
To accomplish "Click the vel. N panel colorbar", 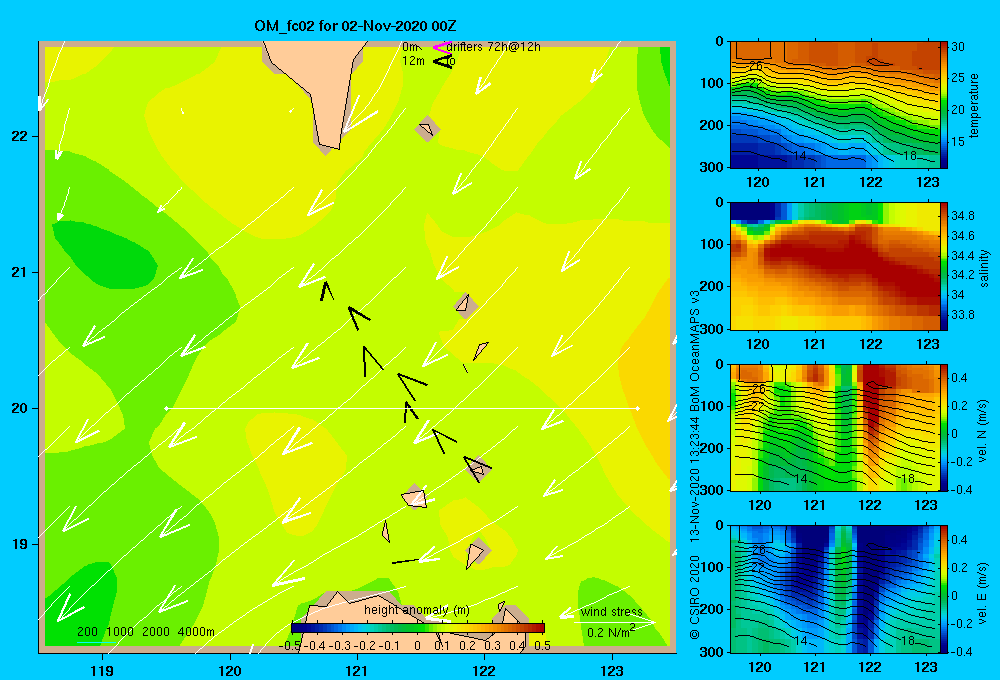I will click(943, 427).
